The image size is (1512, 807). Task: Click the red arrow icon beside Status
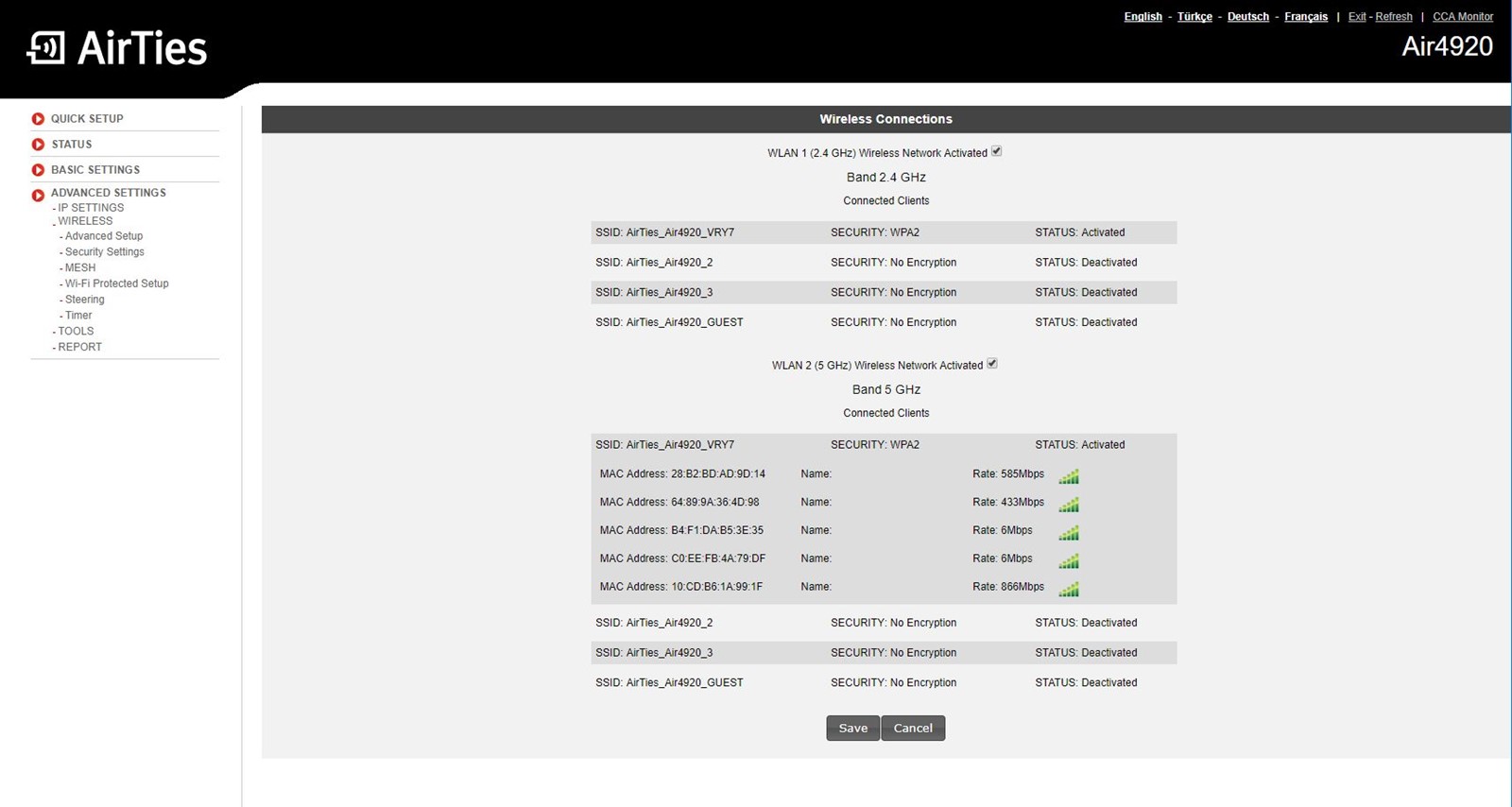click(38, 145)
